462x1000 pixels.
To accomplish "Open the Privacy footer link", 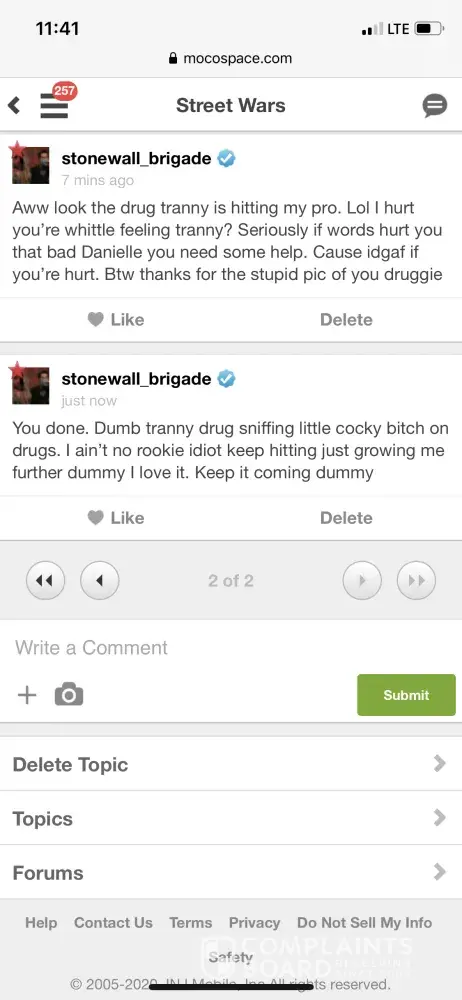I will [x=255, y=923].
